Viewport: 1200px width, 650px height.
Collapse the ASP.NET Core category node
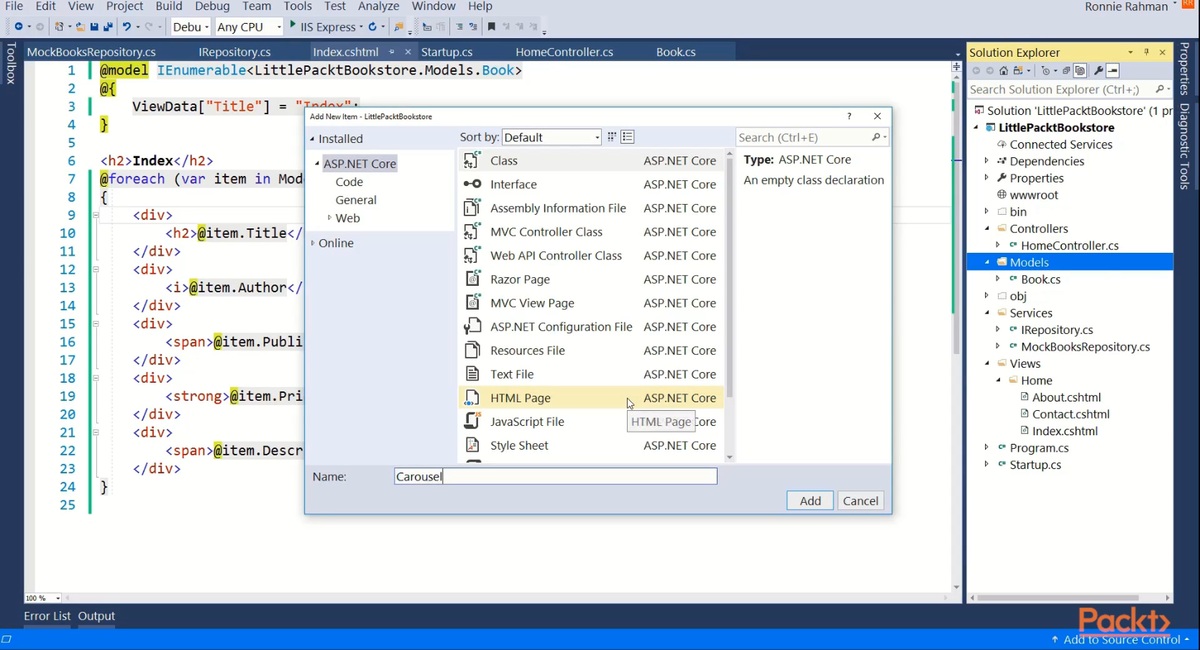pyautogui.click(x=318, y=164)
